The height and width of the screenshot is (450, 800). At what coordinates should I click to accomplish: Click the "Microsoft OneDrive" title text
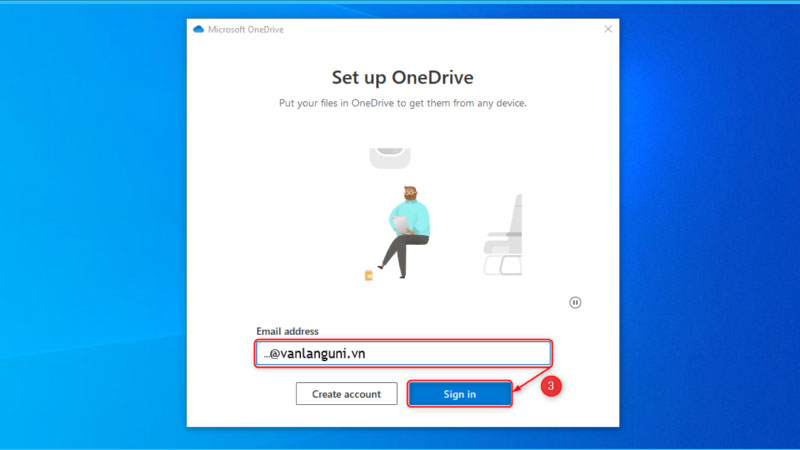(245, 30)
